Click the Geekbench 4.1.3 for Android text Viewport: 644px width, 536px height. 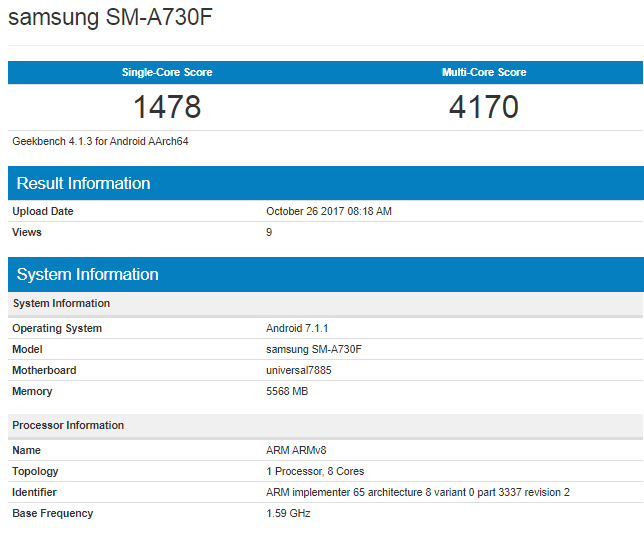pyautogui.click(x=100, y=141)
